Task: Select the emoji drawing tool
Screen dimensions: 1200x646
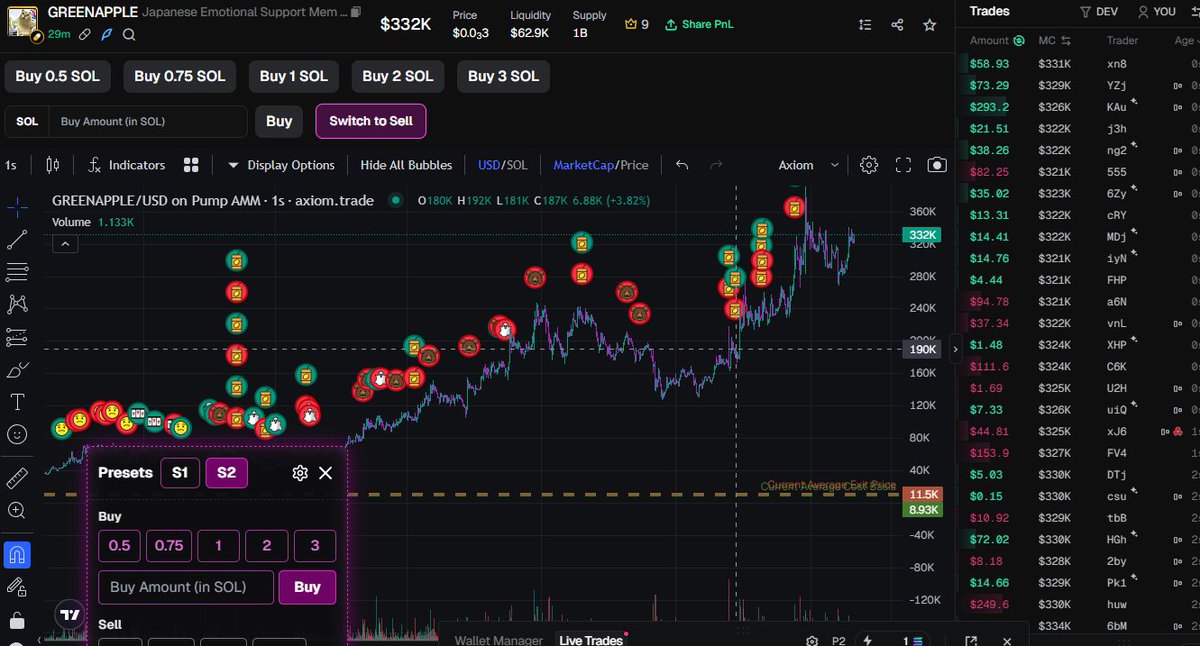Action: pyautogui.click(x=16, y=434)
